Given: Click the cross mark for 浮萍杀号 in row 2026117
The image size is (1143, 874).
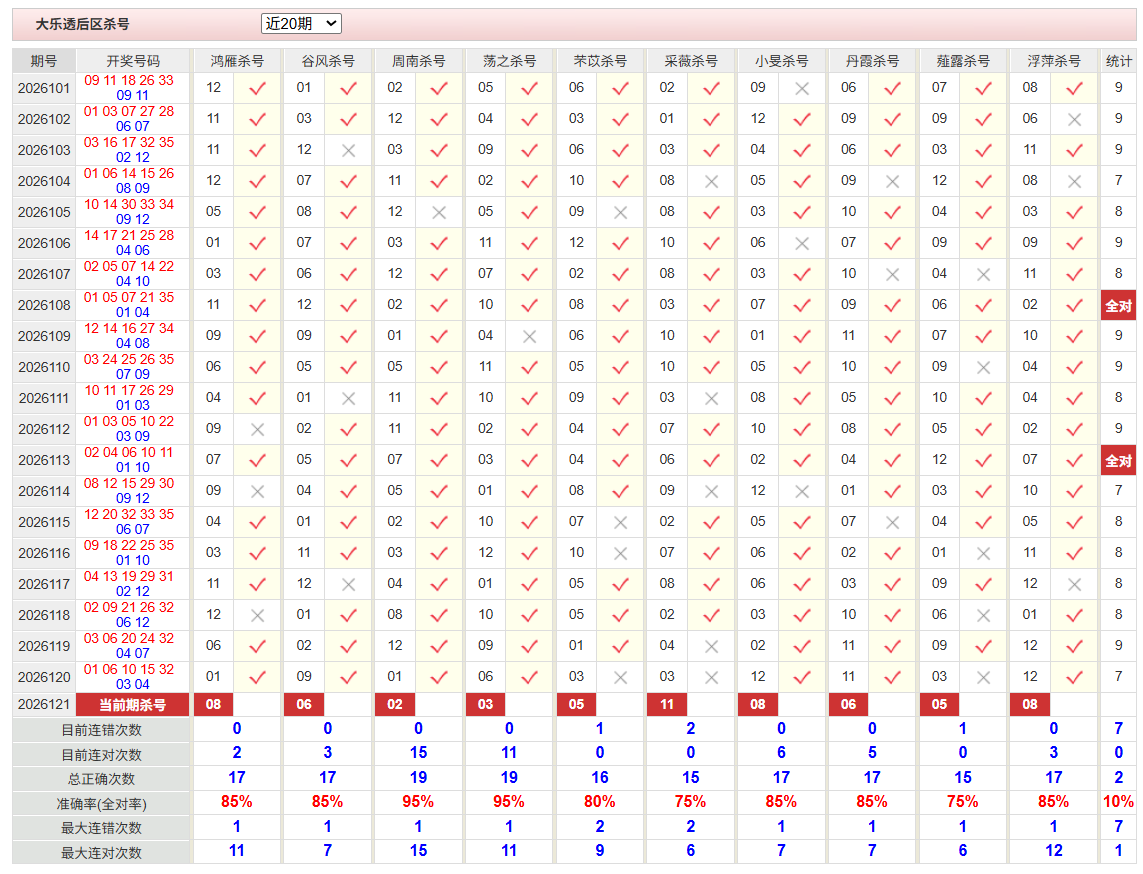Looking at the screenshot, I should click(x=1074, y=585).
